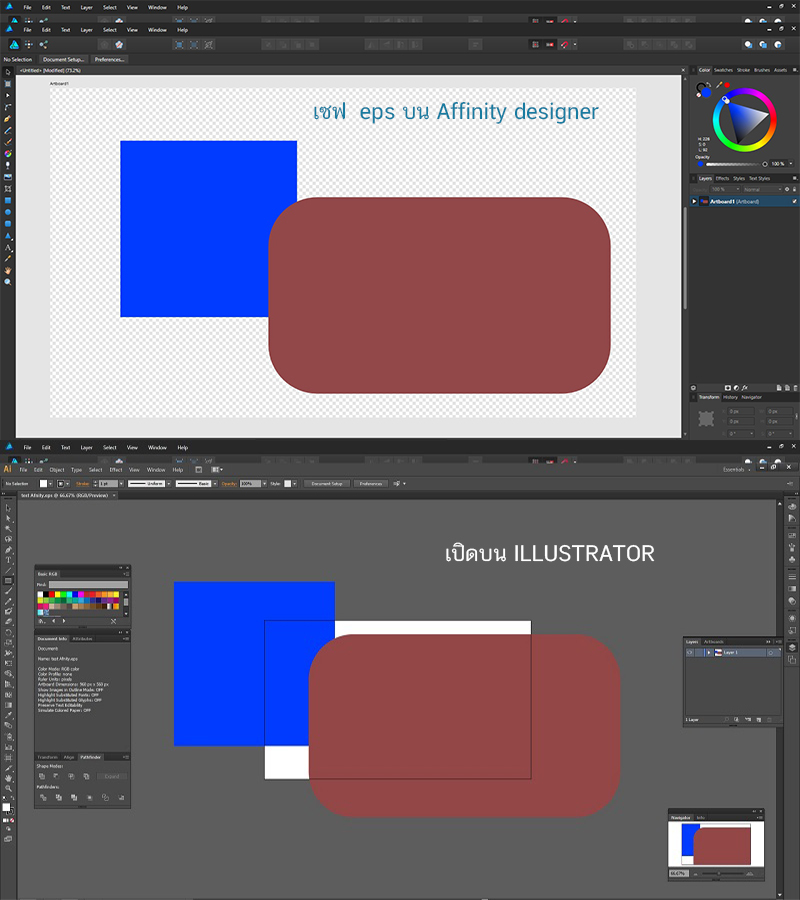Expand Layer 1 in Illustrator Layers panel
The height and width of the screenshot is (900, 800).
[x=709, y=653]
